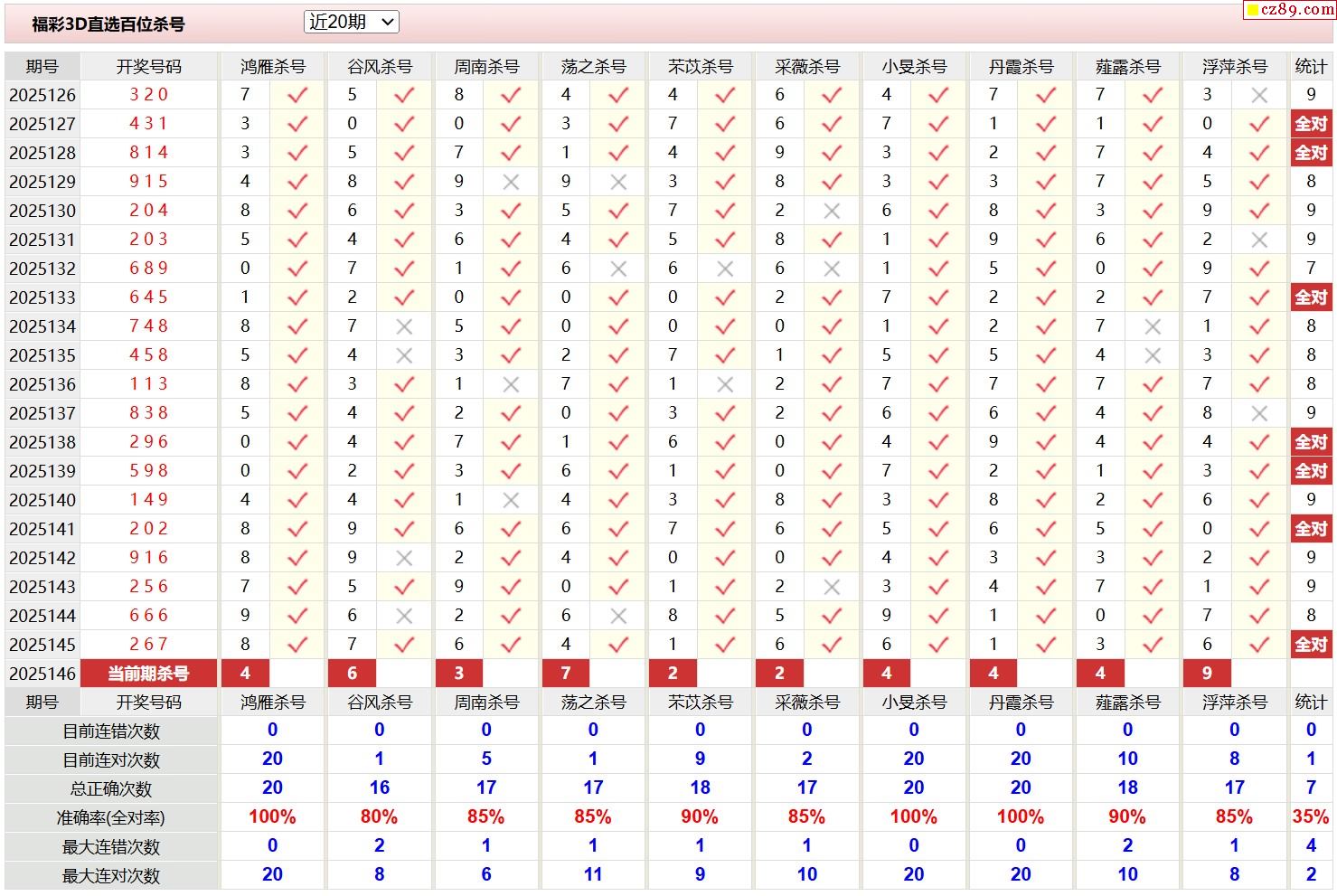Click the 荡之 current kill number 7

pos(566,674)
